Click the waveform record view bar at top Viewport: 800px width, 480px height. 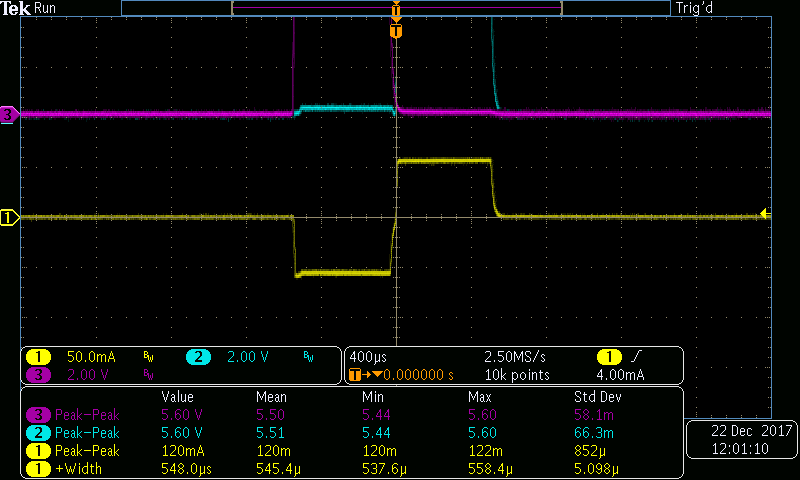[x=396, y=8]
